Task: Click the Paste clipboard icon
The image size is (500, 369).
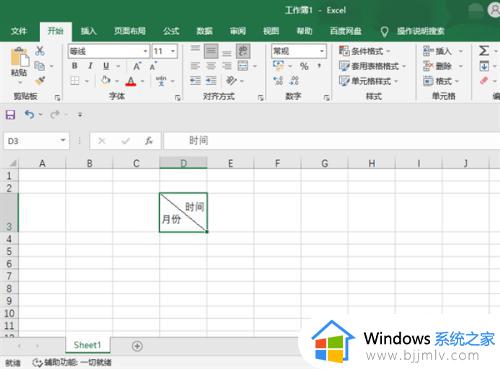Action: [19, 57]
